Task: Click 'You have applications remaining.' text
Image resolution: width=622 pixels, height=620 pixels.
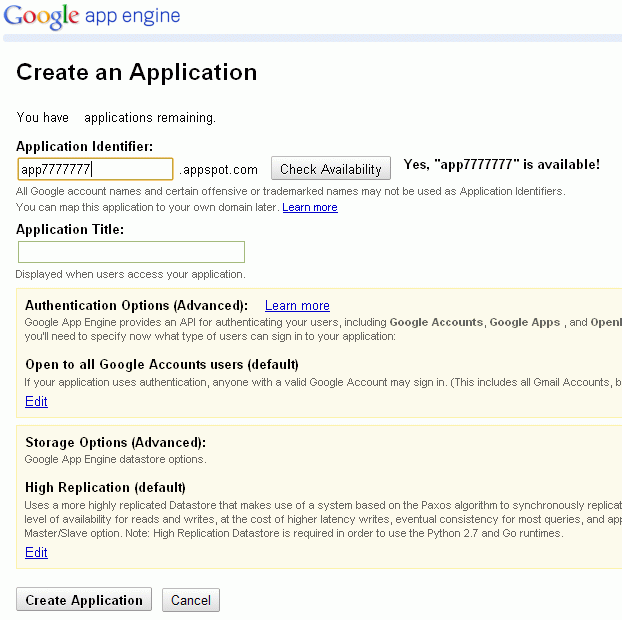Action: pyautogui.click(x=116, y=117)
